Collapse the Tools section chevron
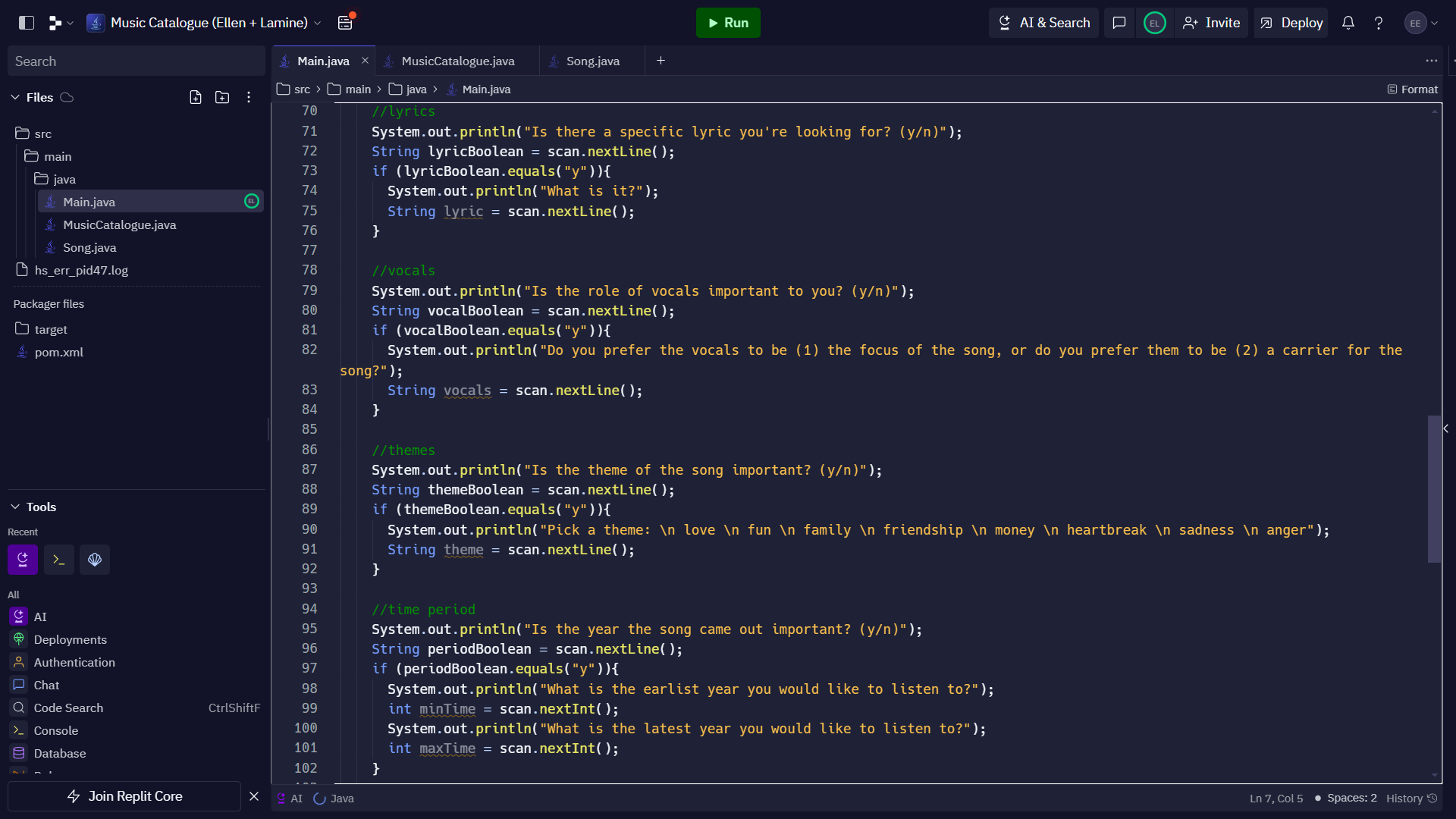 point(15,507)
